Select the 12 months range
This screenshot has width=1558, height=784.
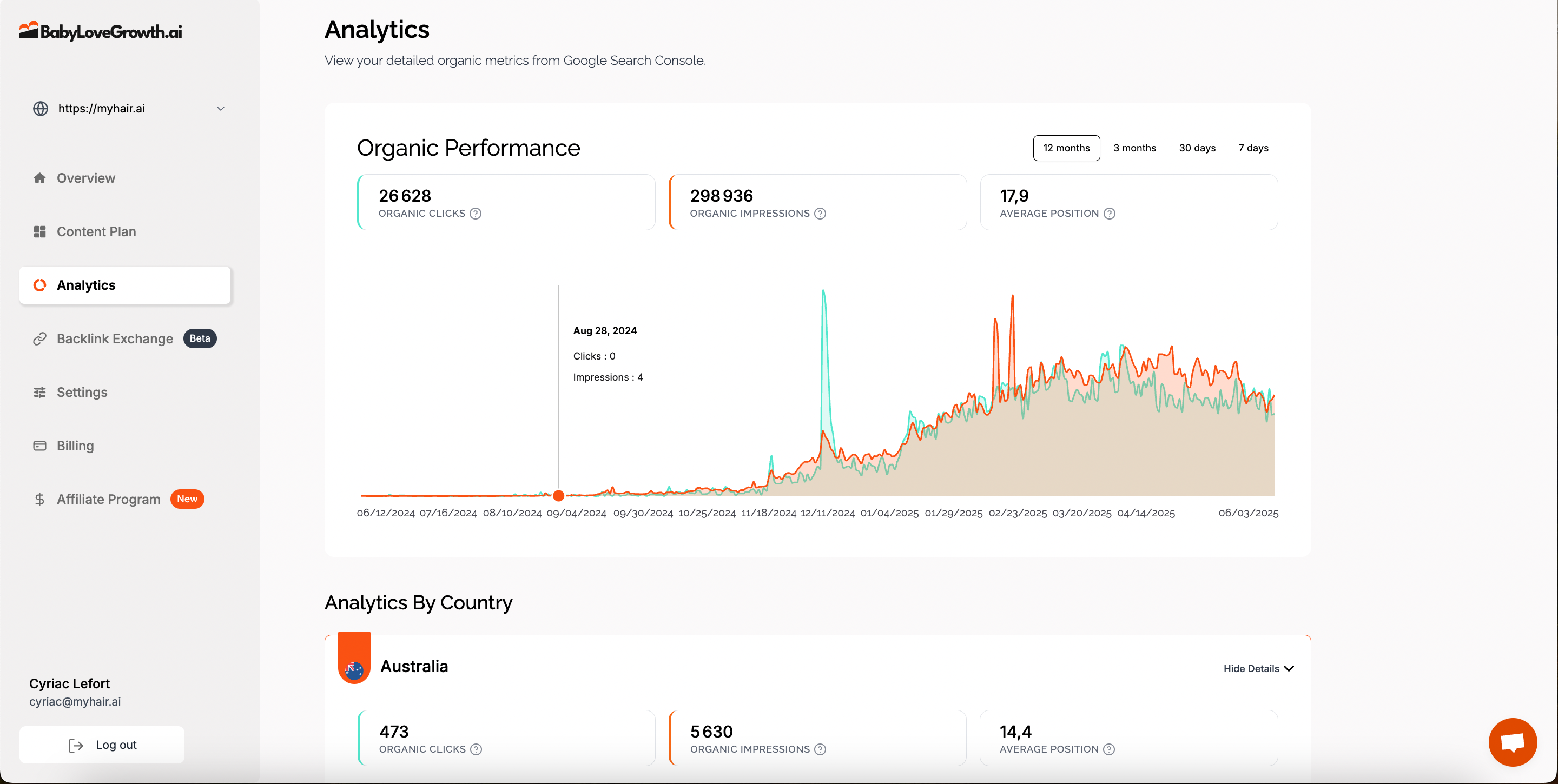[1066, 148]
